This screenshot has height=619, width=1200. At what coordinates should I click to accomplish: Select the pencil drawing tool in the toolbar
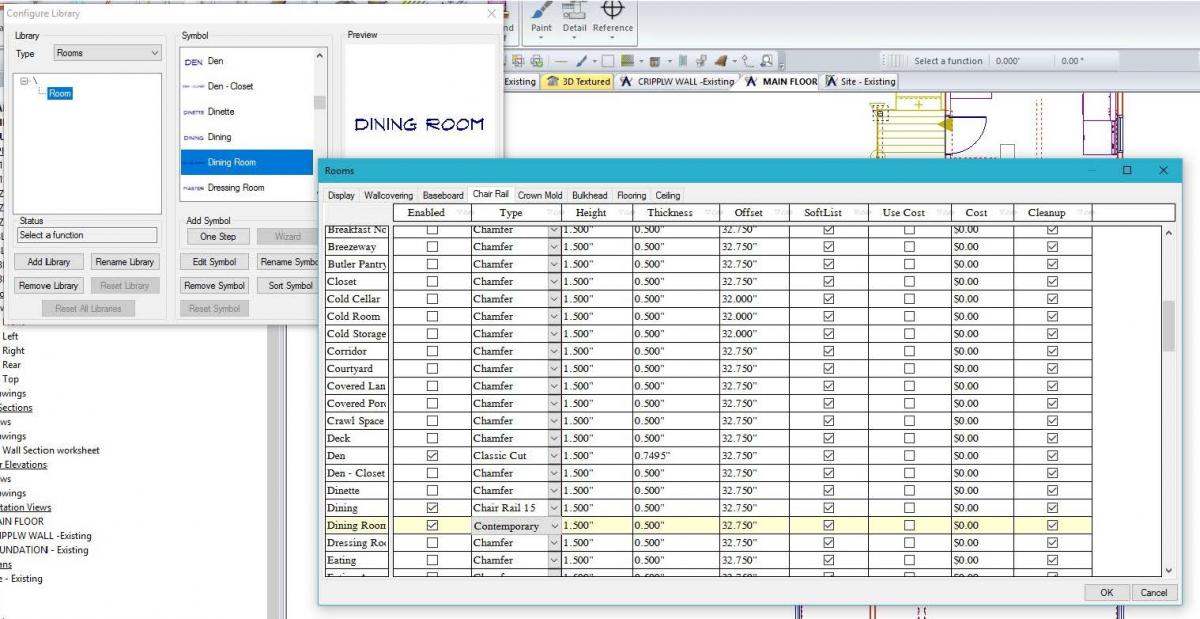coord(580,61)
